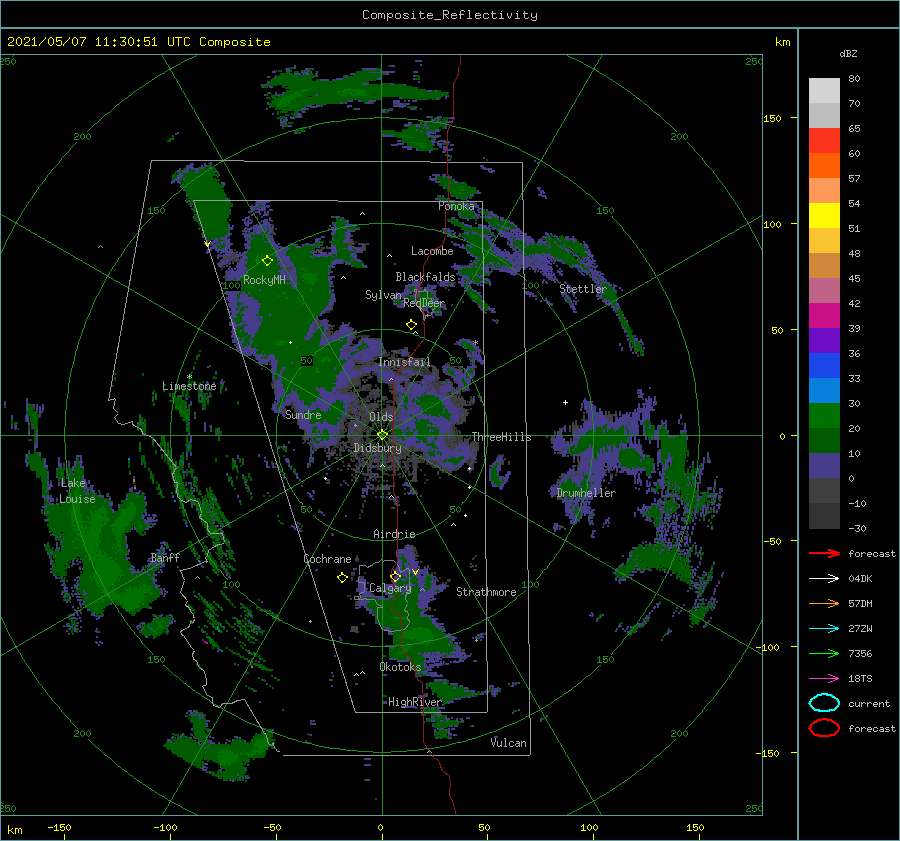Screen dimensions: 900x841
Task: Select the Ponoka label
Action: click(456, 206)
